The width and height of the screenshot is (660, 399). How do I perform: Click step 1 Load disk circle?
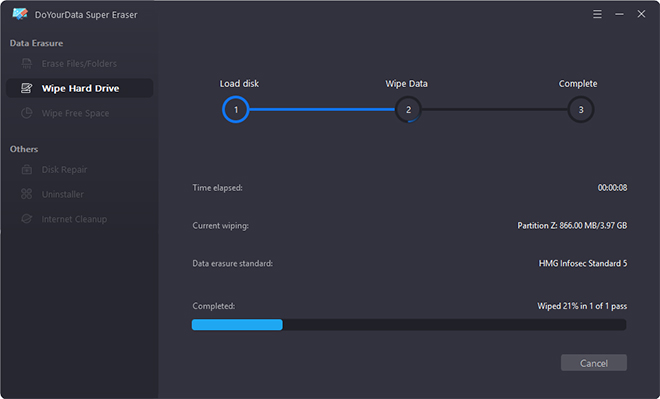tap(236, 109)
